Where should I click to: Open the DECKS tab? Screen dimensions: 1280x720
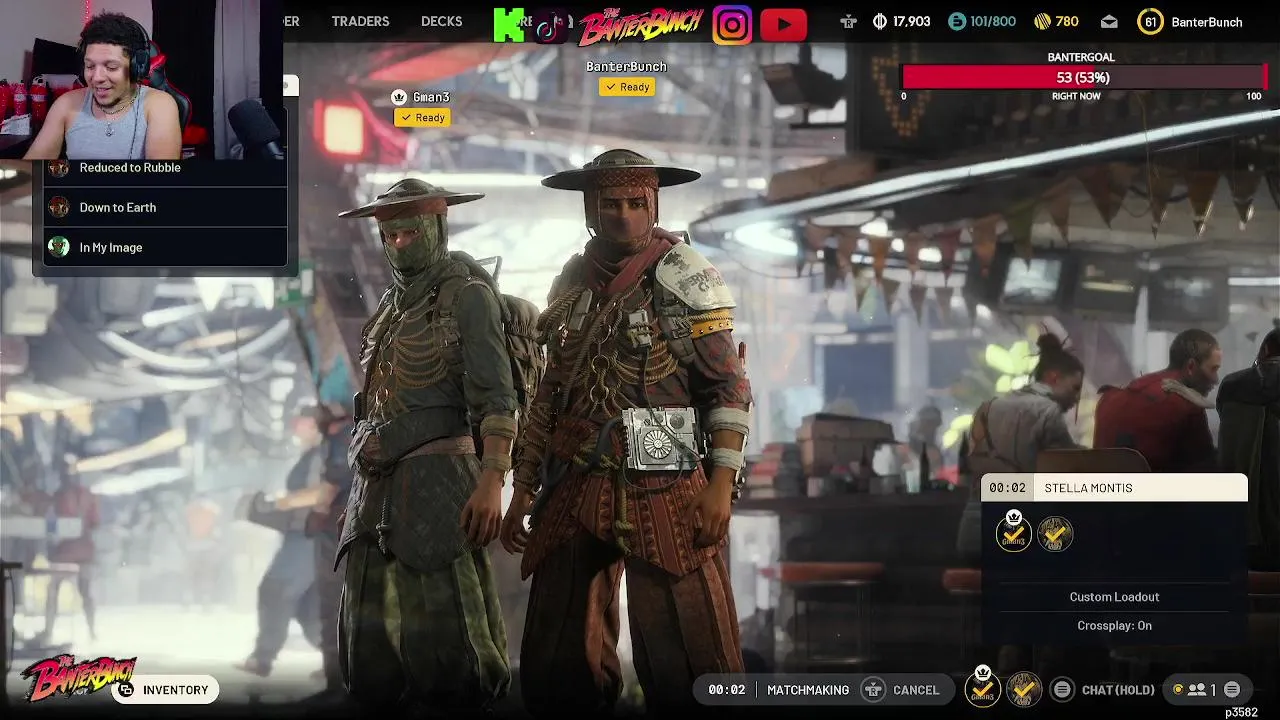point(441,22)
